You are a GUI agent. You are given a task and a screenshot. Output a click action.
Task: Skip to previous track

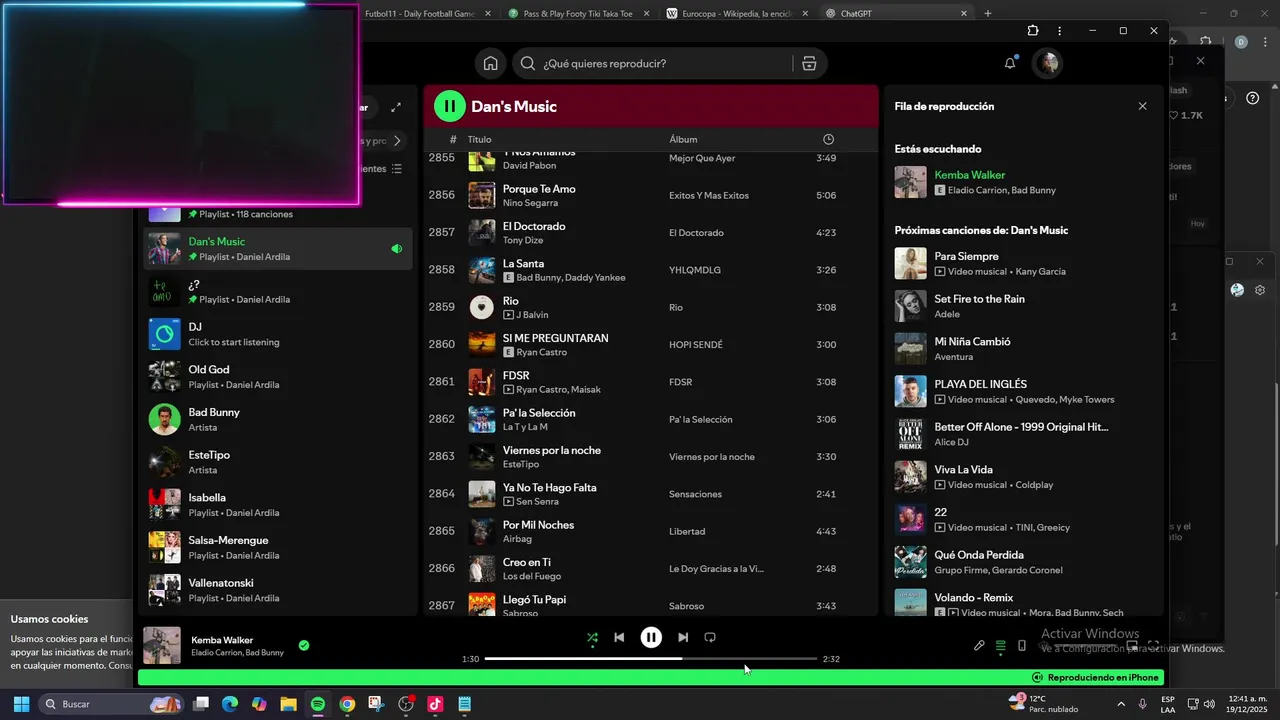click(619, 637)
